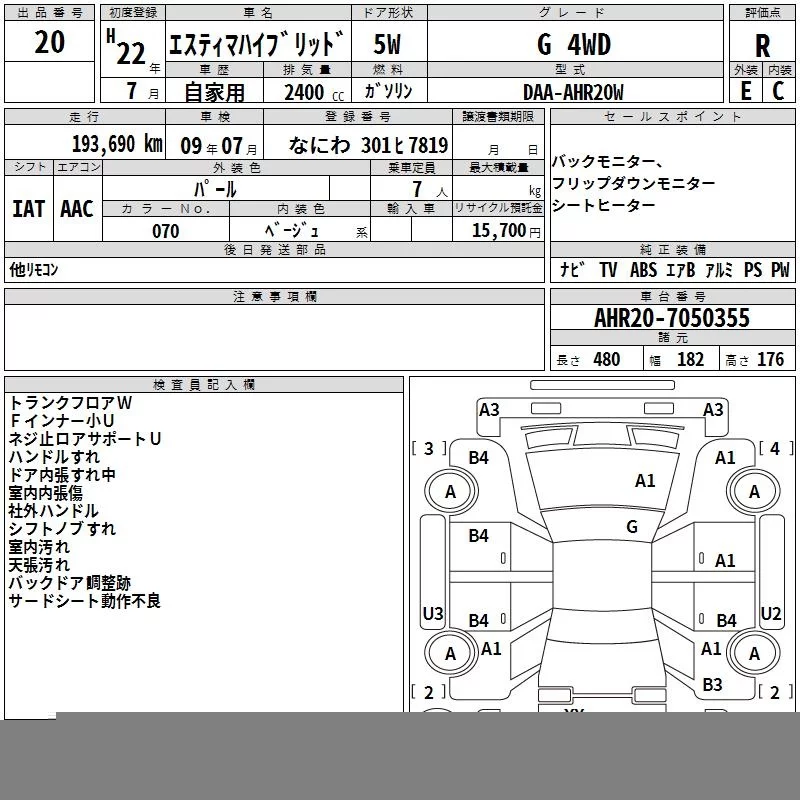
Task: Click the grade text G 4WD
Action: (x=573, y=45)
